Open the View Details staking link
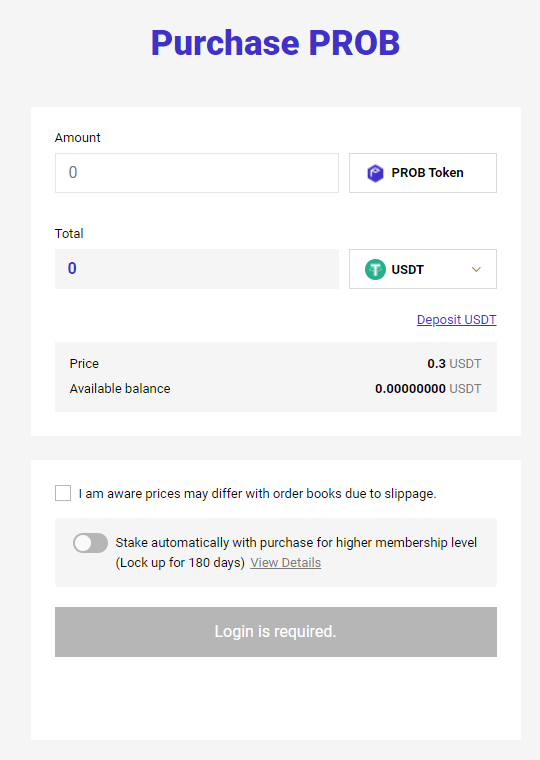 (286, 563)
